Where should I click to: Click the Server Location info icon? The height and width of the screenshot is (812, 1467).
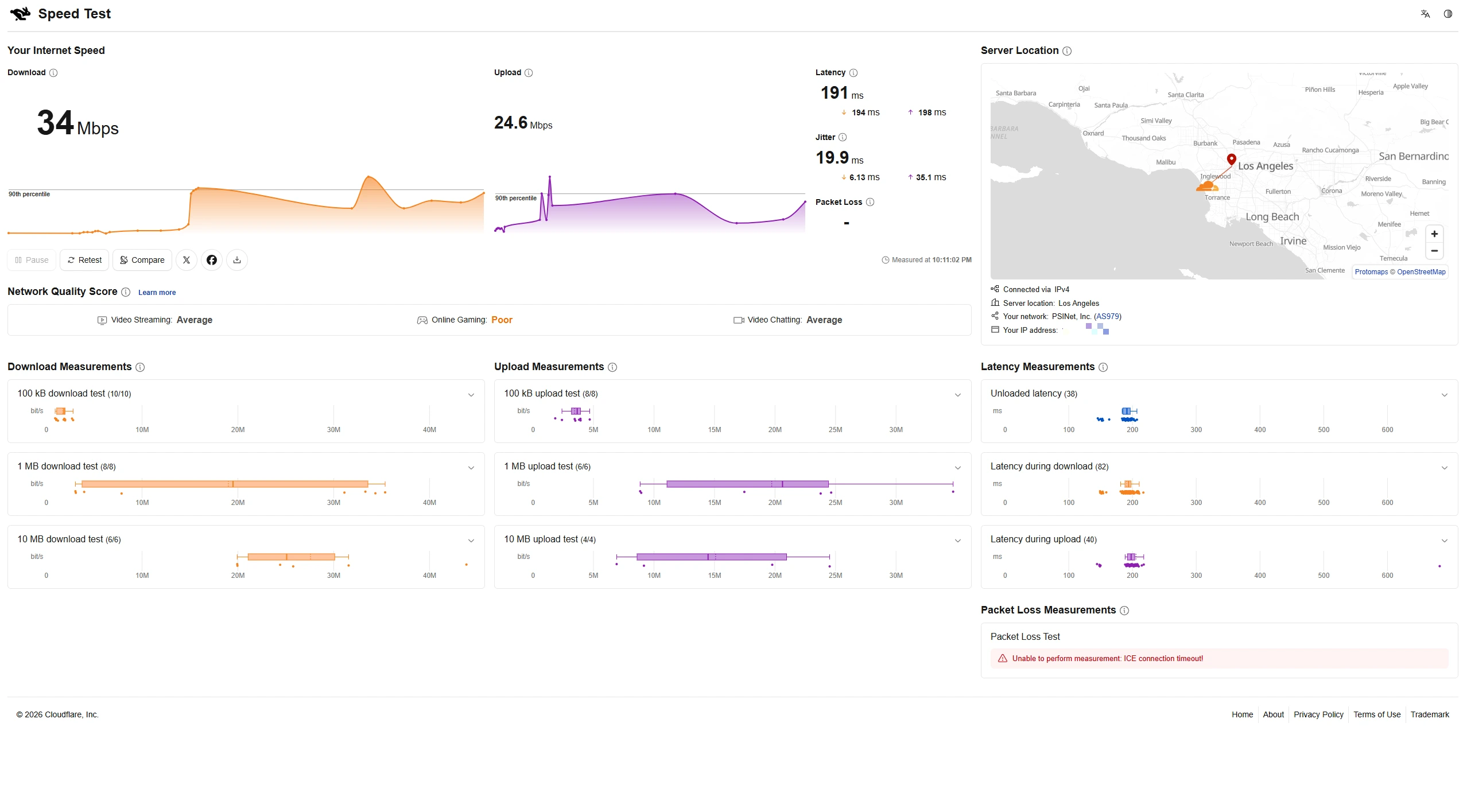point(1067,51)
